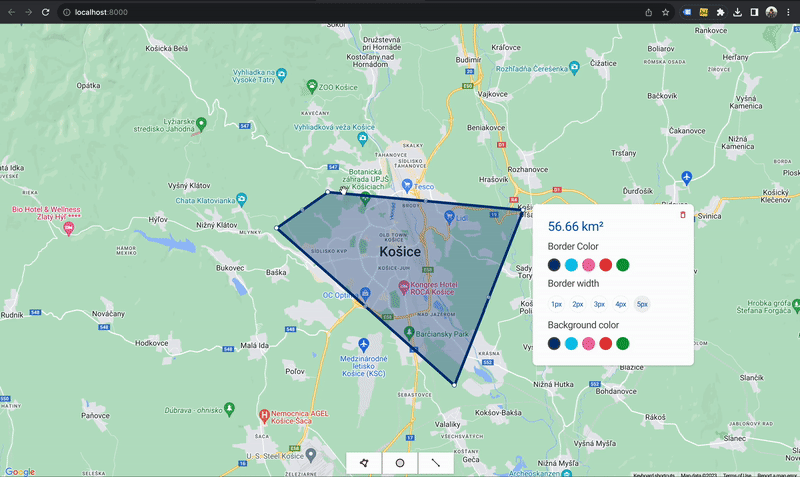Click the Košice city label
This screenshot has width=800, height=477.
tap(400, 252)
